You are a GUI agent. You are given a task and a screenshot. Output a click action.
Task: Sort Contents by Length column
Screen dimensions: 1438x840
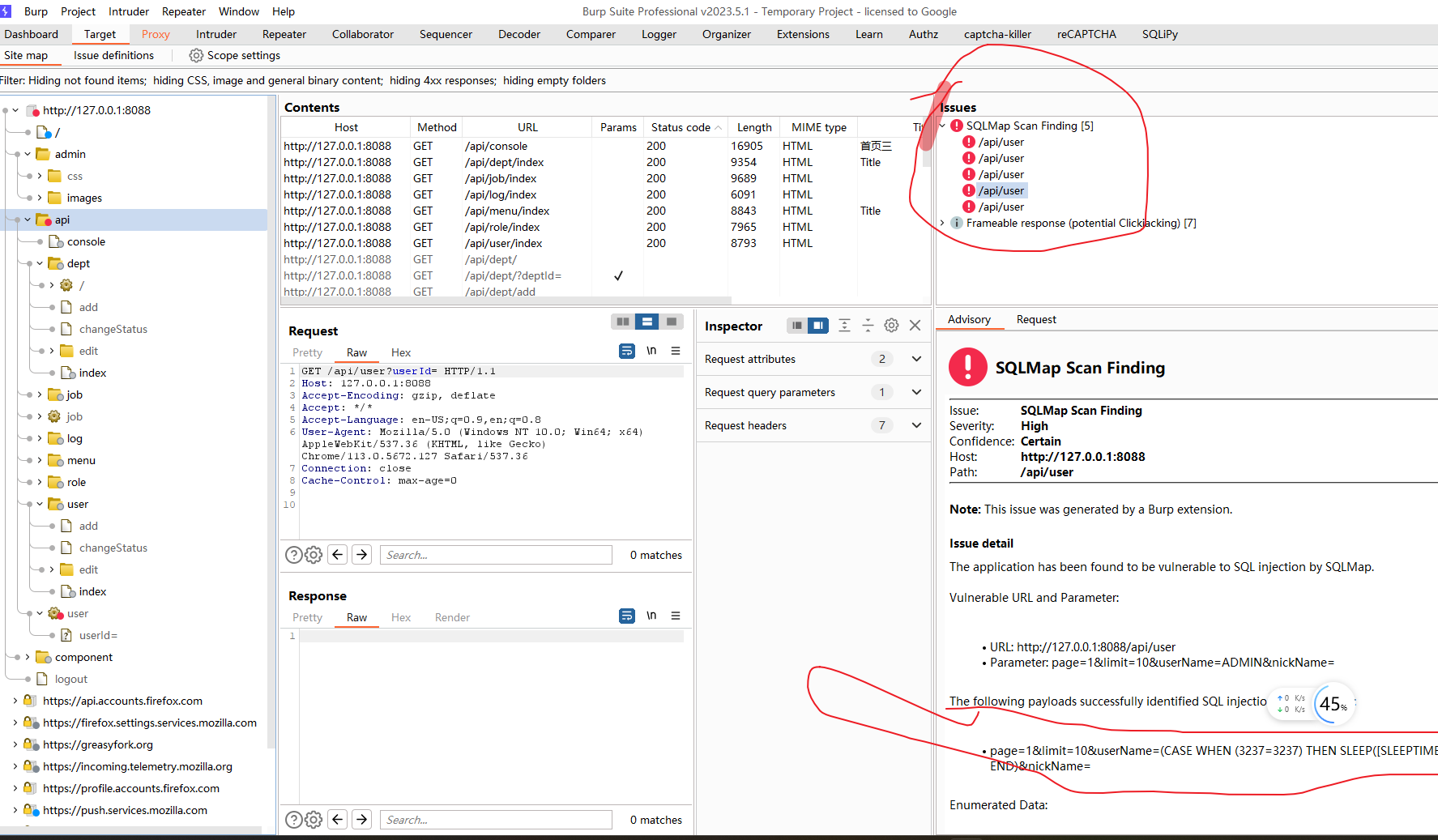coord(754,127)
